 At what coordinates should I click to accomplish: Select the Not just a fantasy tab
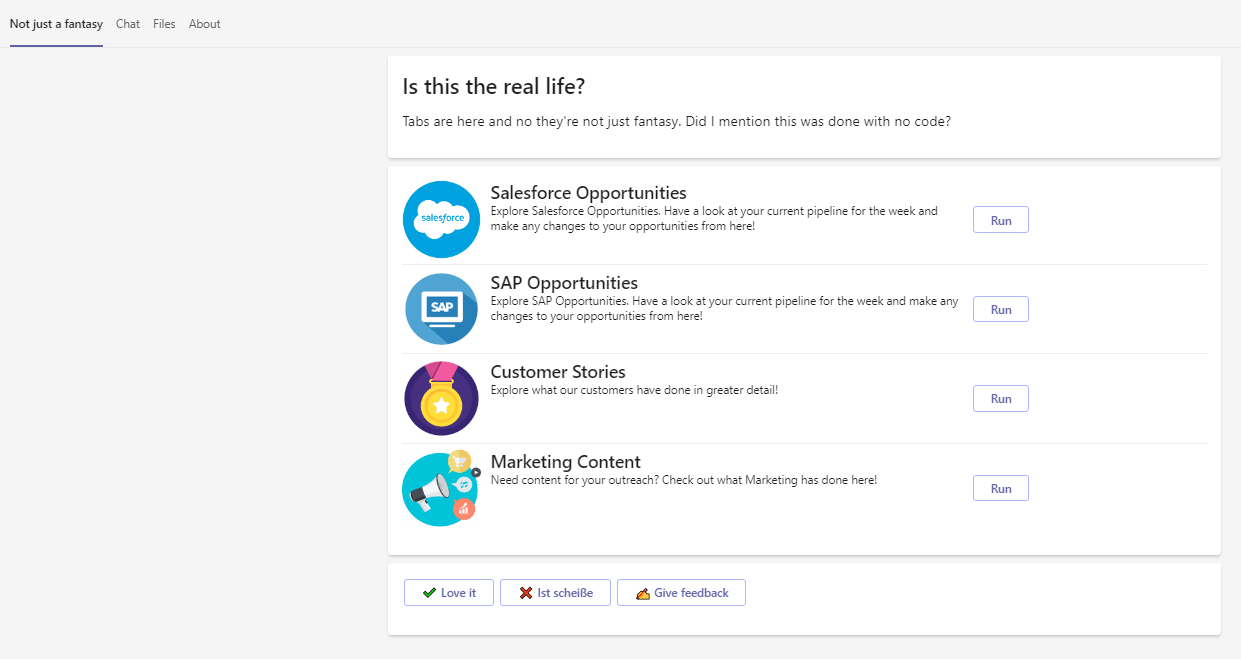click(x=56, y=24)
